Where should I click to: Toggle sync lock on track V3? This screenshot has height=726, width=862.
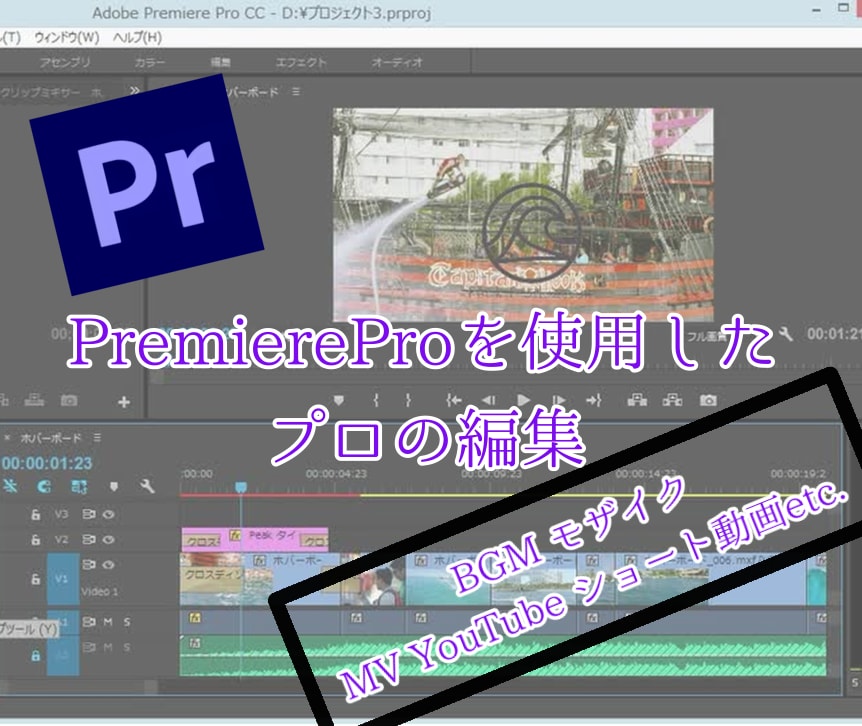pyautogui.click(x=89, y=514)
